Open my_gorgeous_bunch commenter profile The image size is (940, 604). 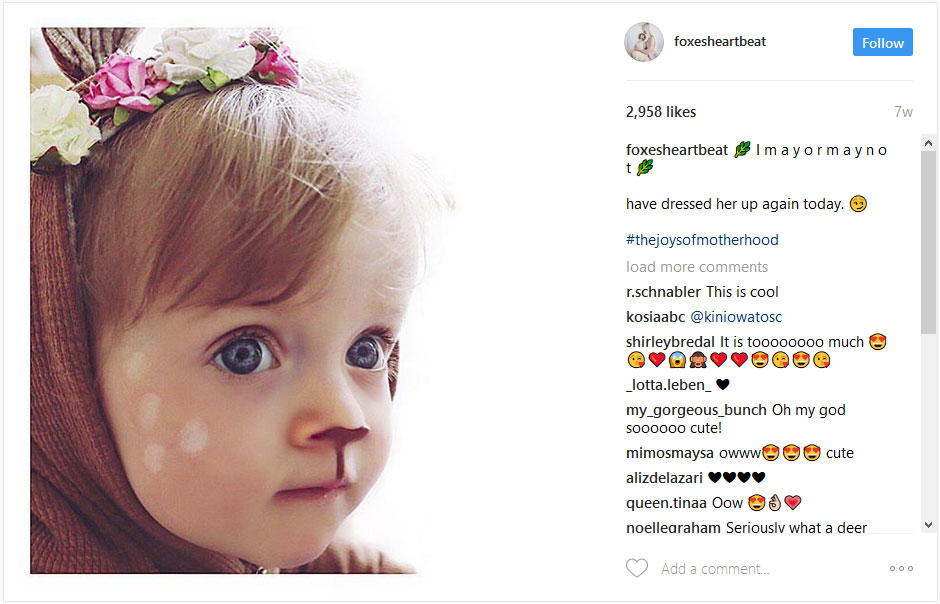pyautogui.click(x=696, y=410)
